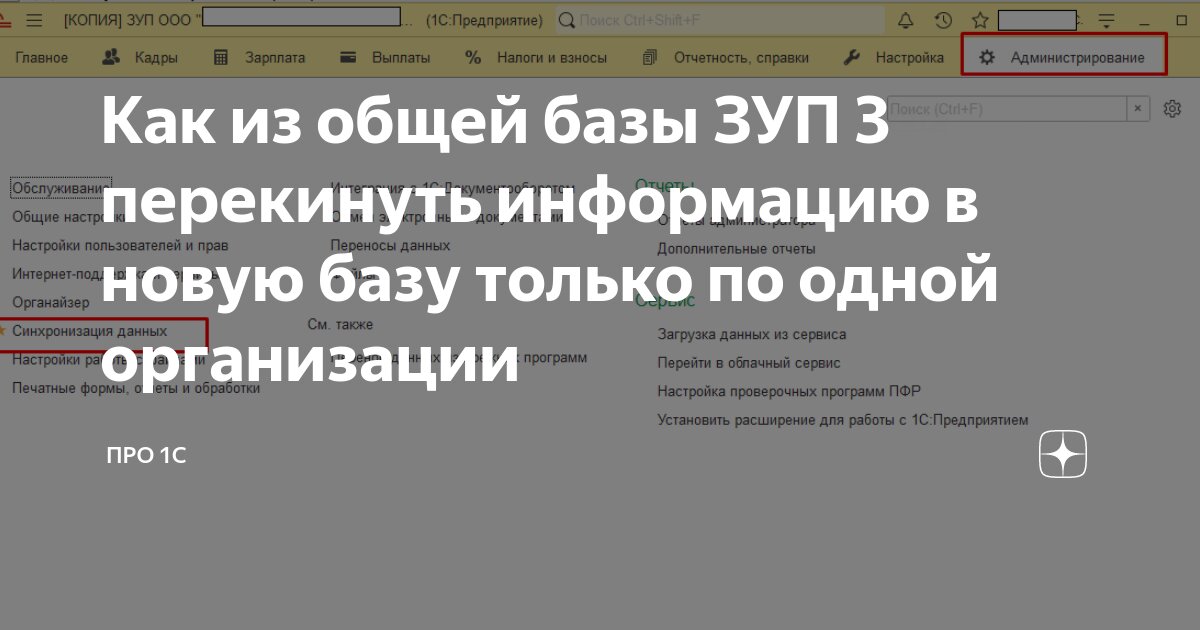Open Переносы данных link

point(391,244)
